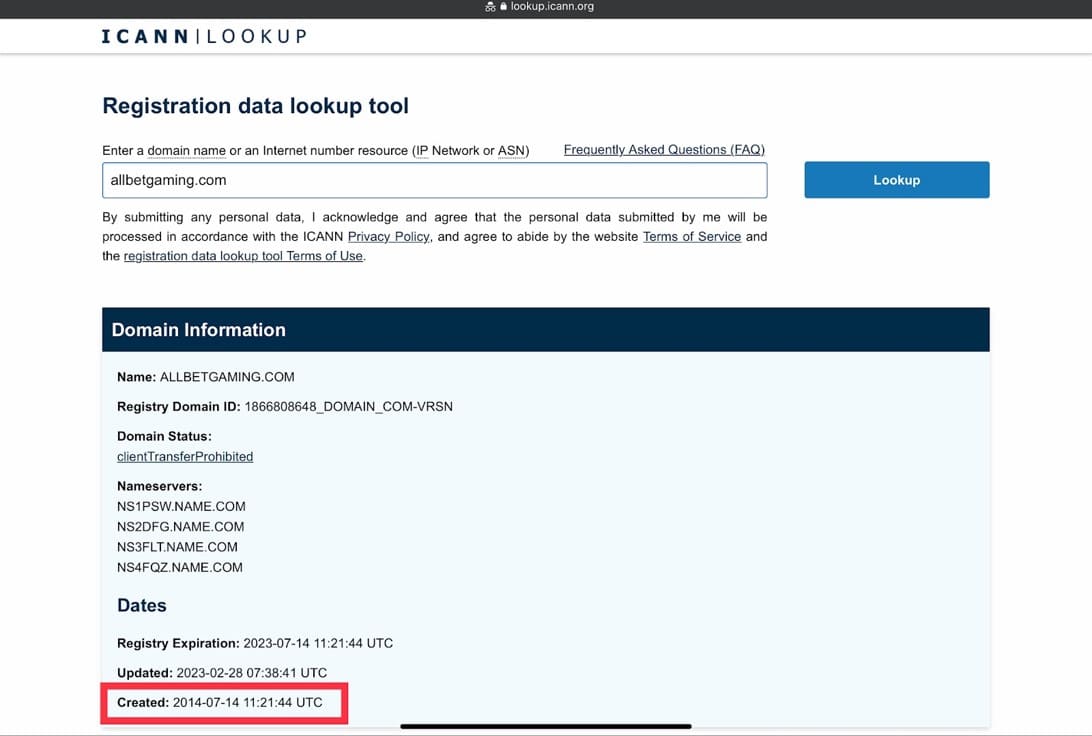
Task: Click the Nameservers label
Action: point(159,486)
